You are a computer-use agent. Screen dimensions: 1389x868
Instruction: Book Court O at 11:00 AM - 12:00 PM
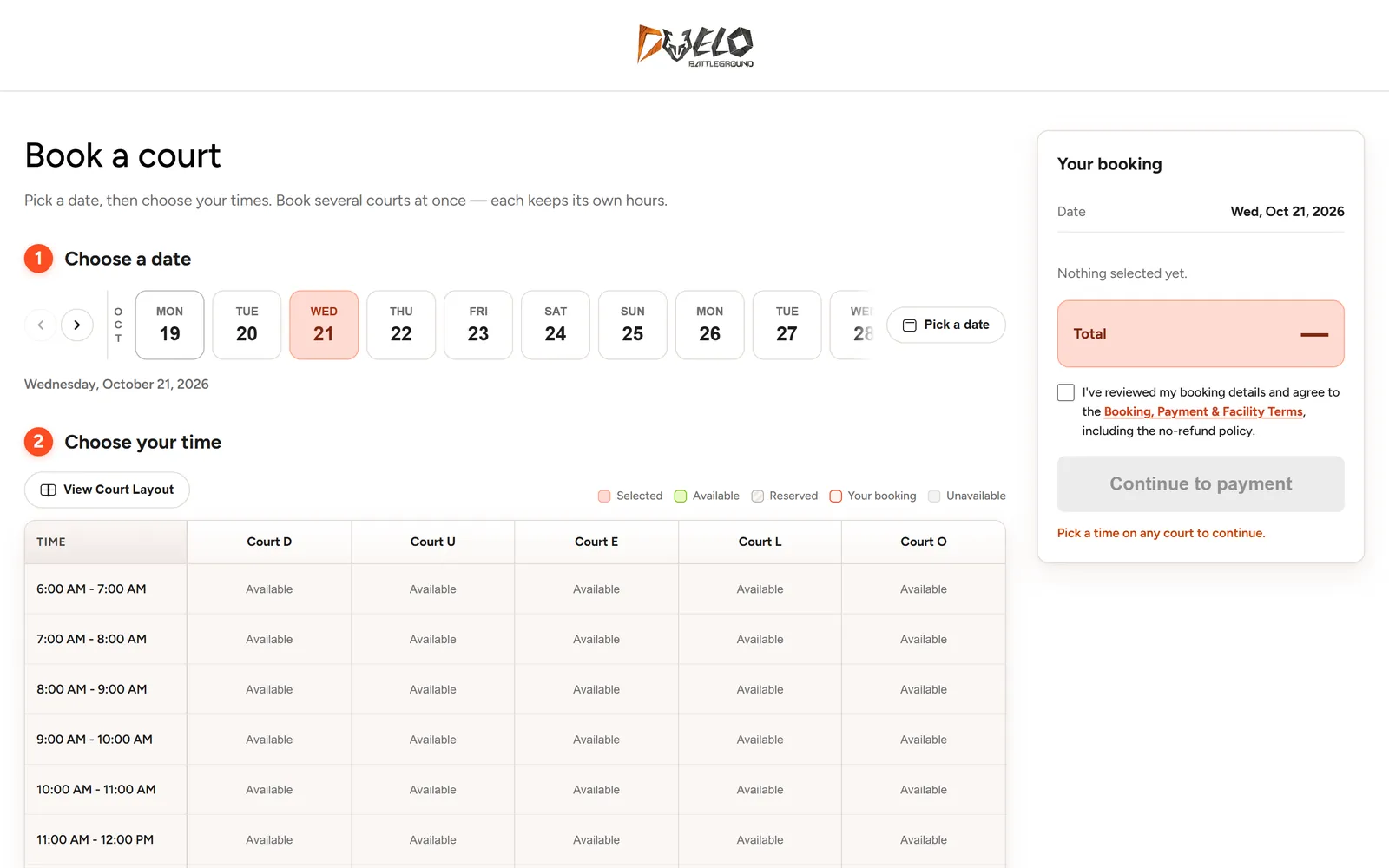tap(924, 840)
